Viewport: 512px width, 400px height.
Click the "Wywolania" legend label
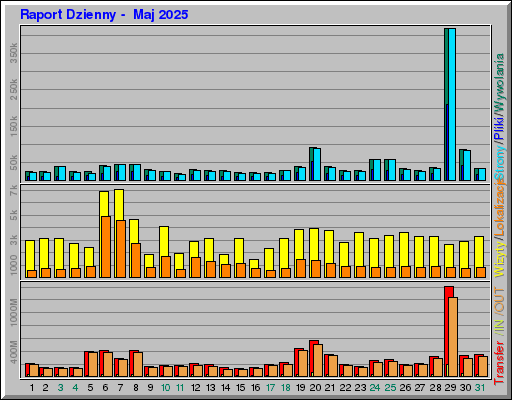[499, 82]
